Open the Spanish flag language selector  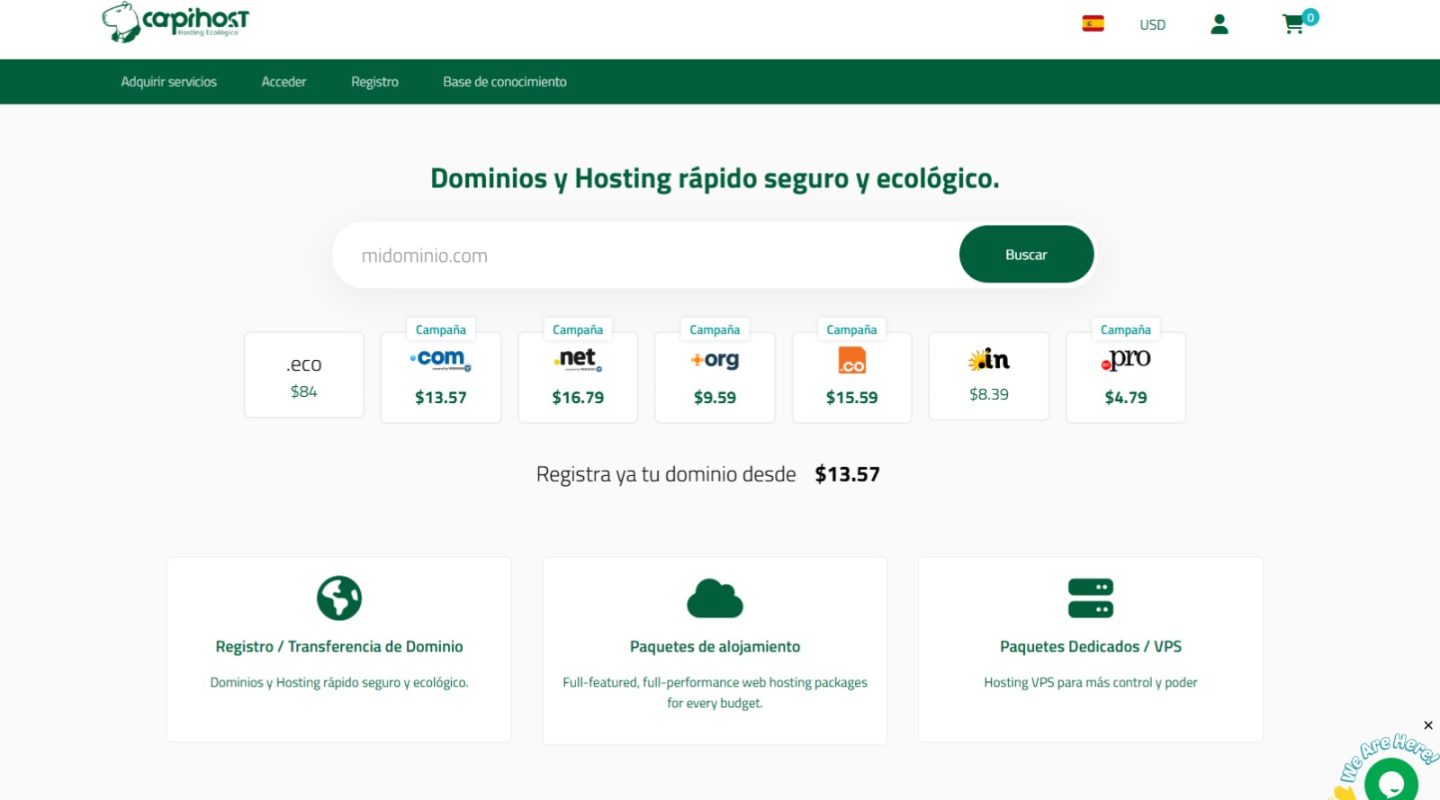(1092, 24)
